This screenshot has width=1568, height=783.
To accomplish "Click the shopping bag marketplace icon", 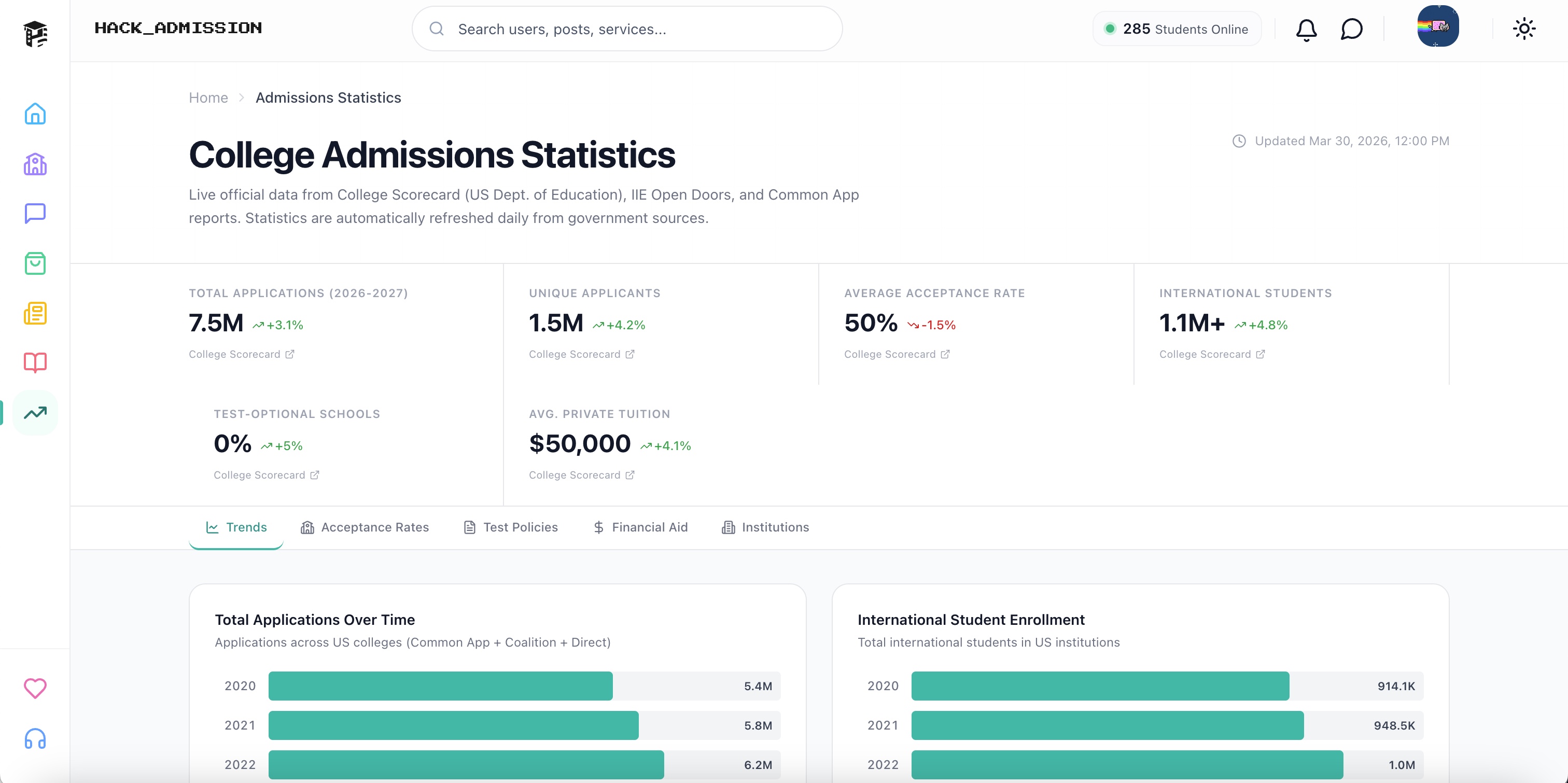I will click(x=35, y=263).
